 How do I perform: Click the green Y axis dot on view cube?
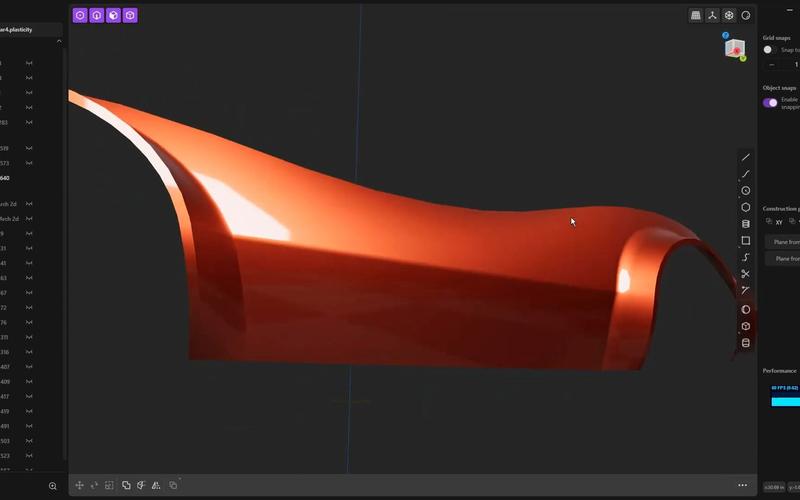point(743,59)
